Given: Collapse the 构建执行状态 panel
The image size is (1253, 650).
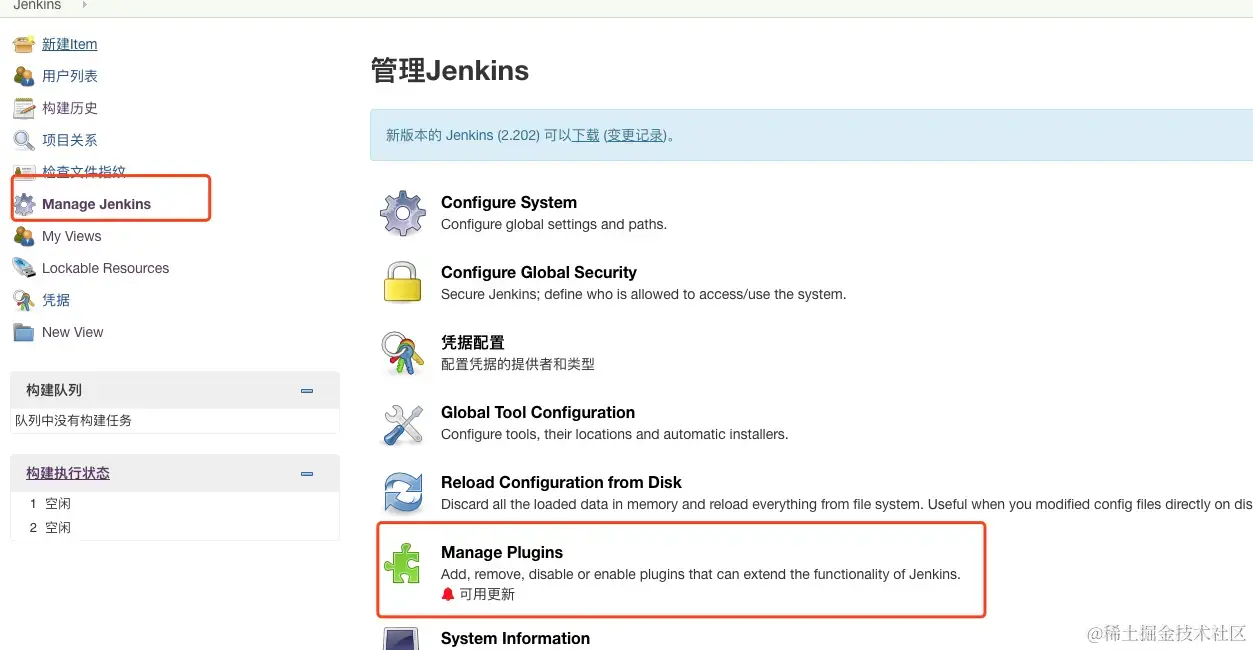Looking at the screenshot, I should point(307,474).
